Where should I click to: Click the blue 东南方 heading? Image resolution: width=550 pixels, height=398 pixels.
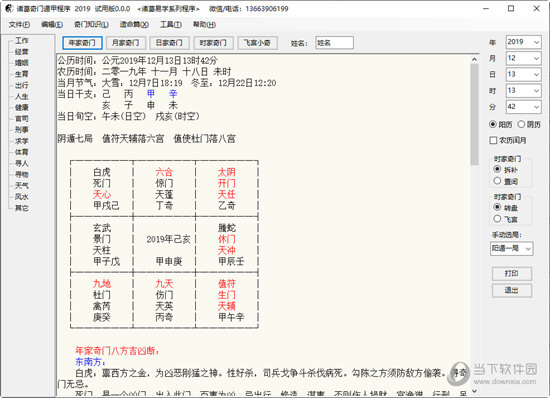[x=90, y=362]
